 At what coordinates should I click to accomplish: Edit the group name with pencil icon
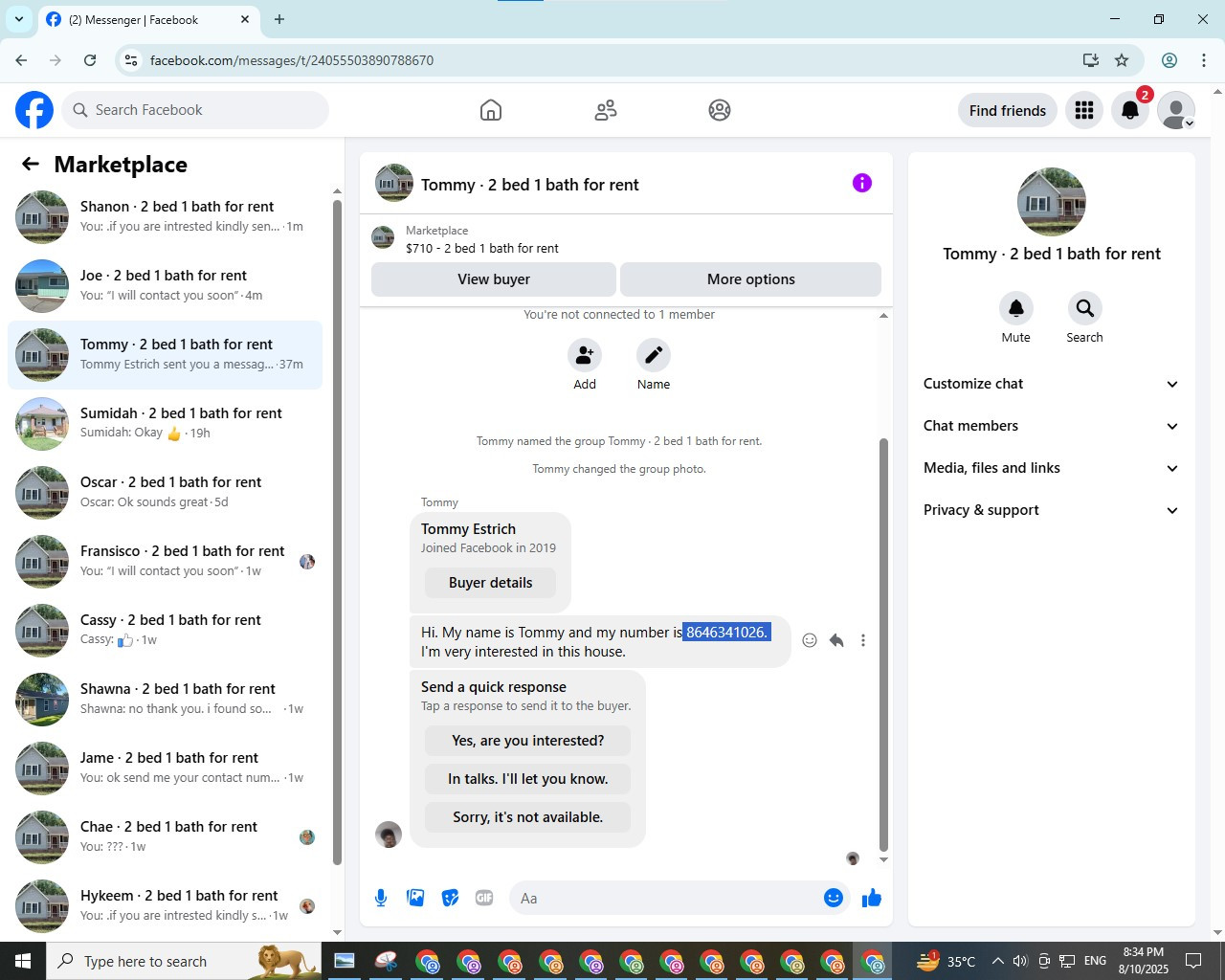click(x=654, y=355)
